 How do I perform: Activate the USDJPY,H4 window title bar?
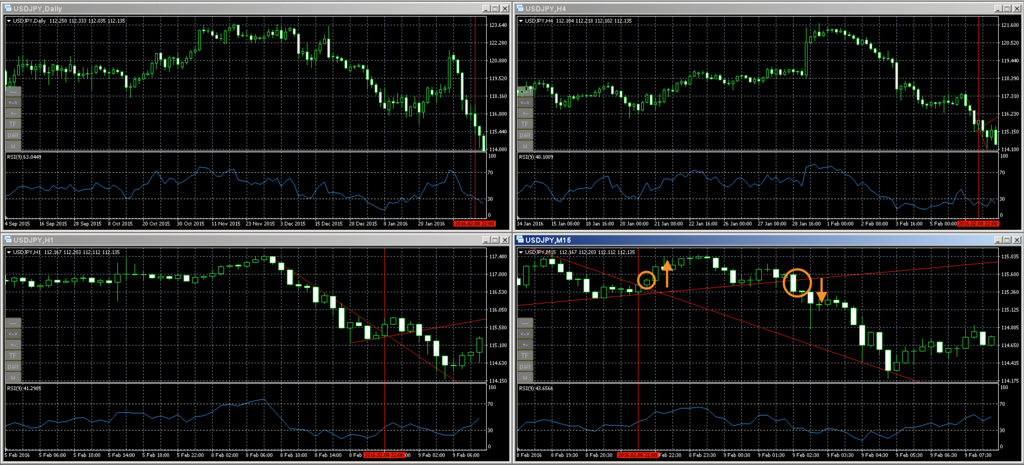tap(768, 8)
